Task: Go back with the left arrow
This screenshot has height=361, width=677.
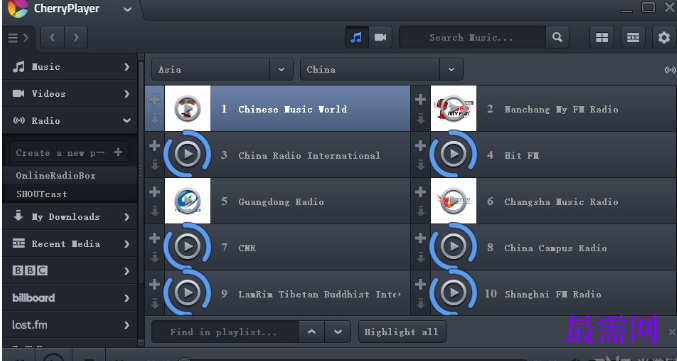Action: [53, 38]
